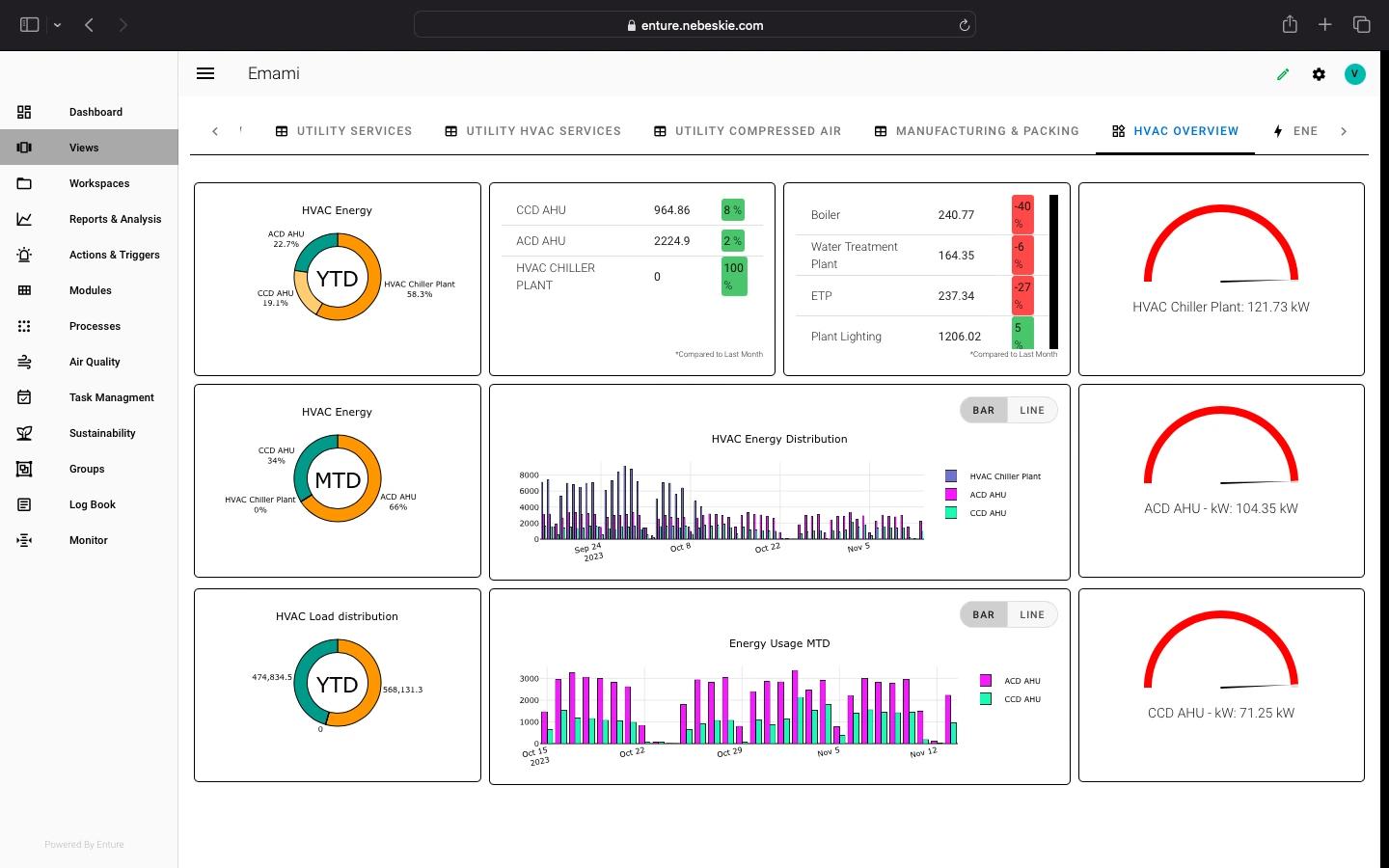Switch HVAC Energy Distribution chart to LINE

pyautogui.click(x=1031, y=410)
